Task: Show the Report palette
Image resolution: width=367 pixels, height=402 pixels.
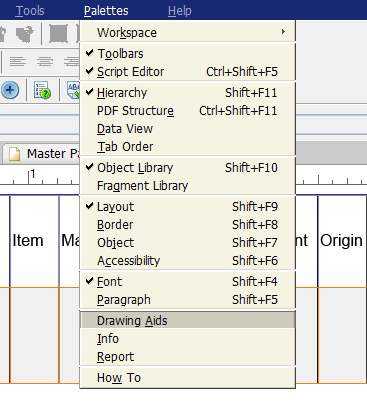Action: coord(187,357)
